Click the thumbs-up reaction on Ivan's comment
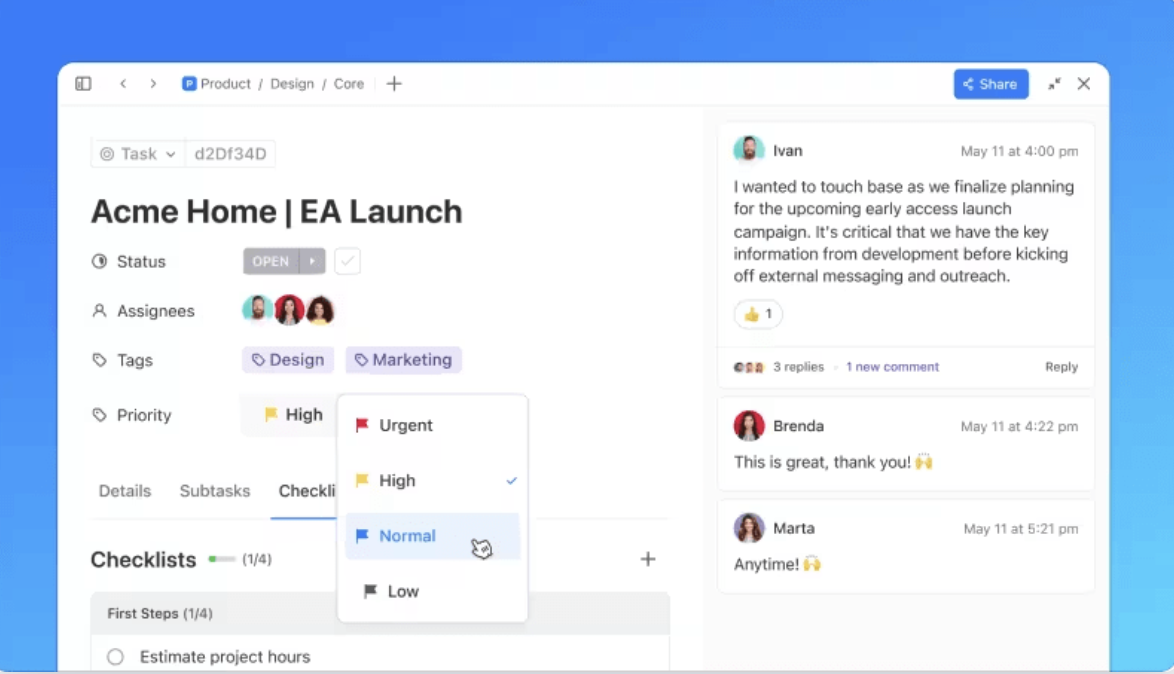Screen dimensions: 1174x674 (758, 314)
